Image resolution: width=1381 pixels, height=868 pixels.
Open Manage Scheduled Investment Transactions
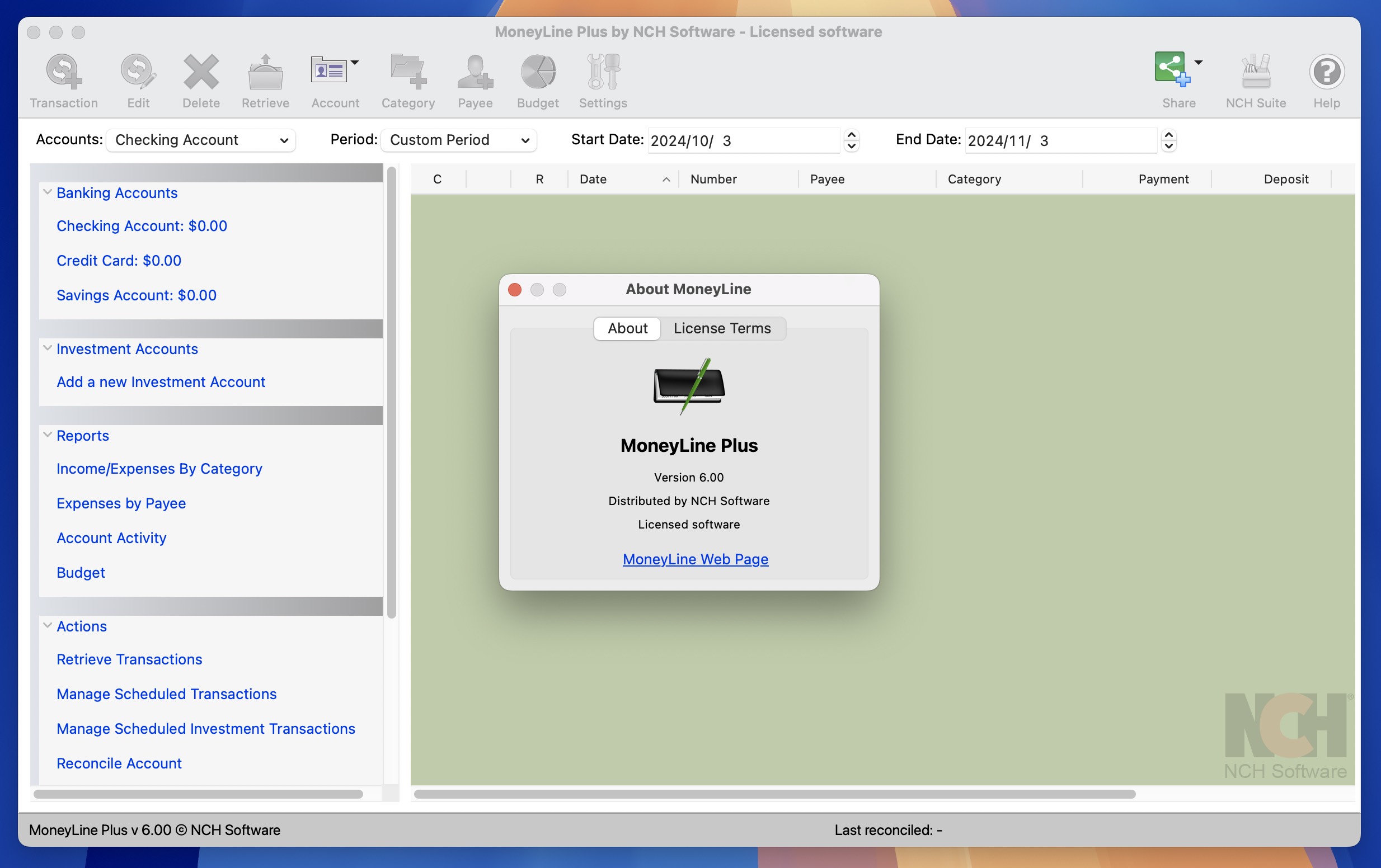206,729
